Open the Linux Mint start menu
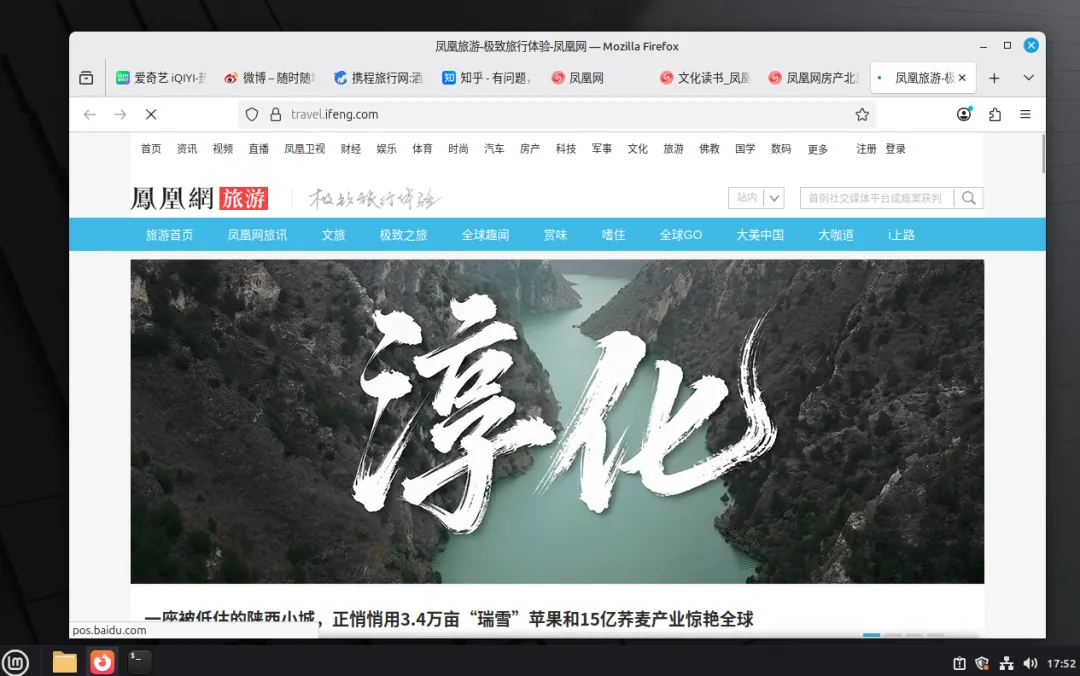Viewport: 1080px width, 676px height. (x=15, y=662)
